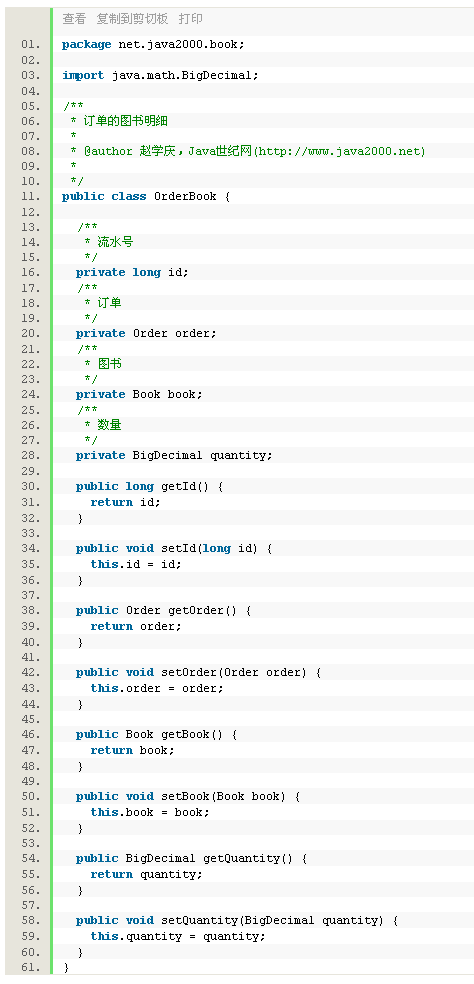Click 'public void setBook(Book book) {' line

click(188, 796)
